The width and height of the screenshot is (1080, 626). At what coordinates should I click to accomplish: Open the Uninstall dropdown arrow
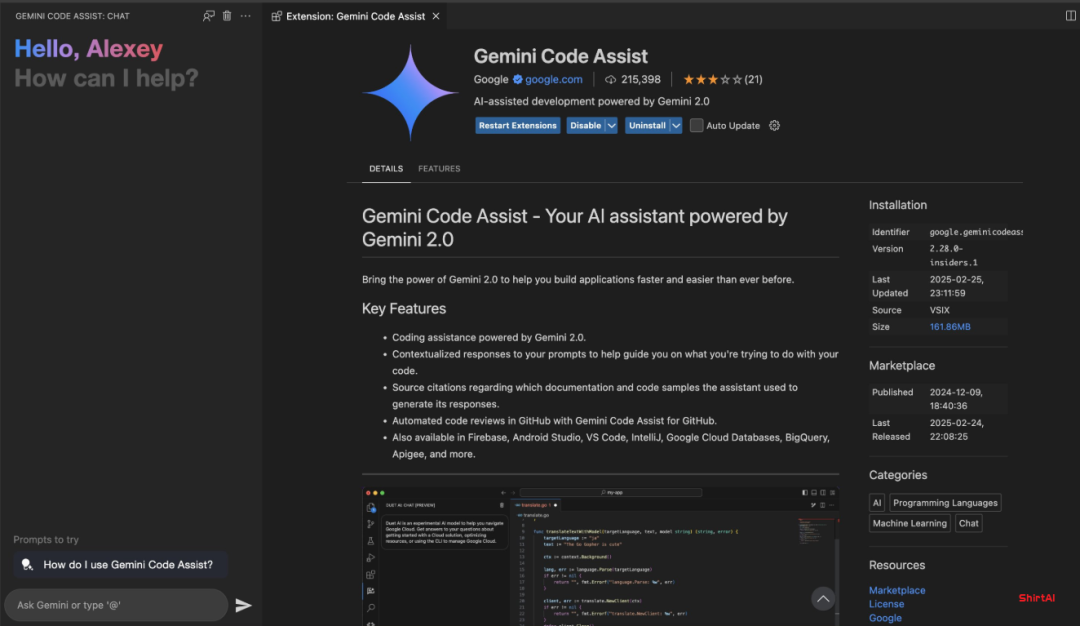coord(676,125)
